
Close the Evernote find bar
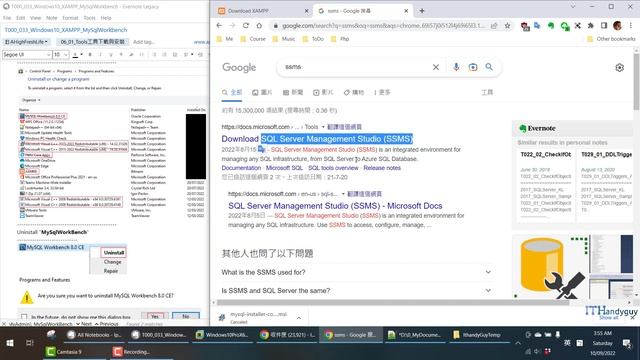4,324
